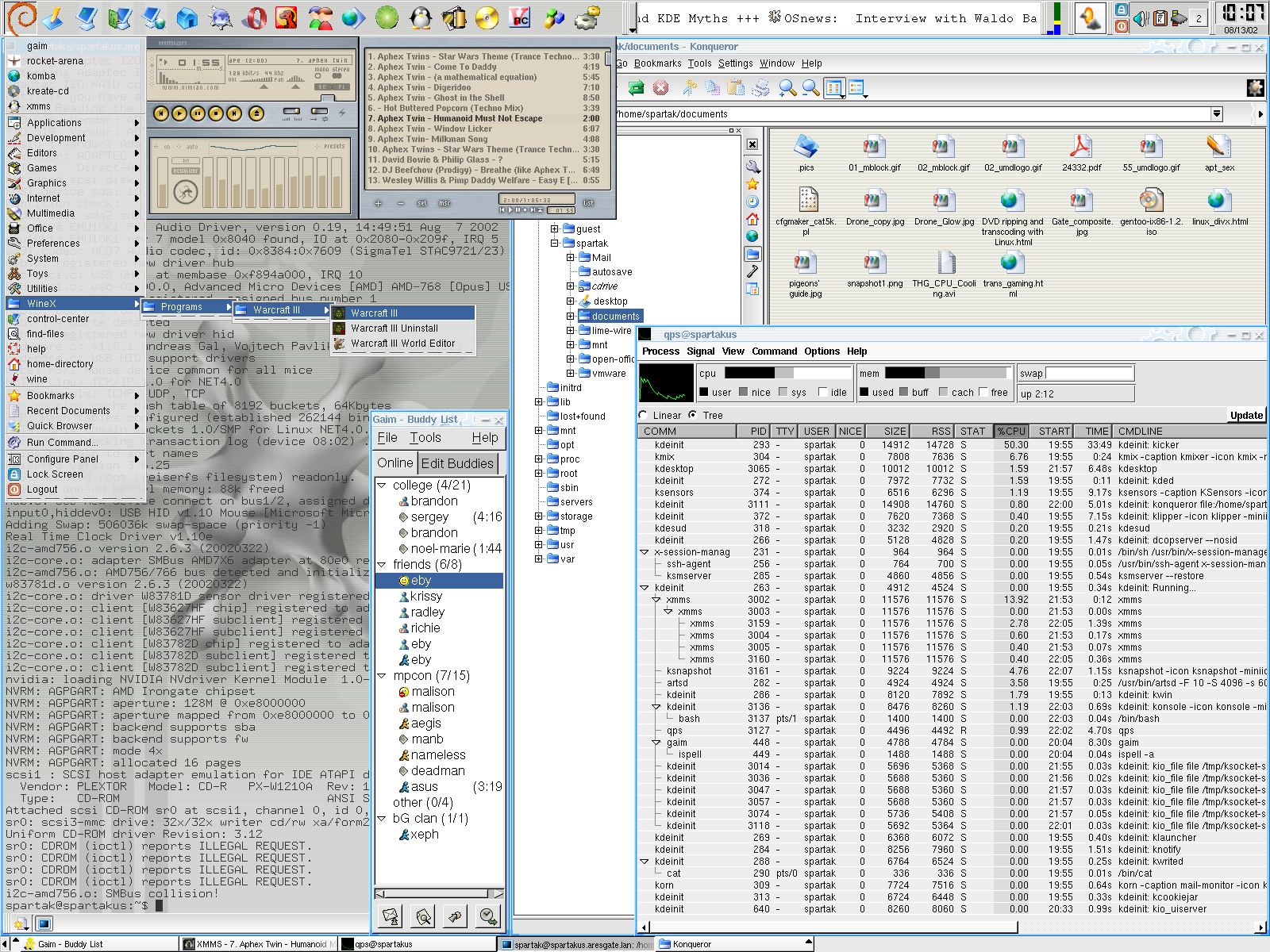Collapse the mpcon buddy group
This screenshot has height=952, width=1270.
click(382, 675)
